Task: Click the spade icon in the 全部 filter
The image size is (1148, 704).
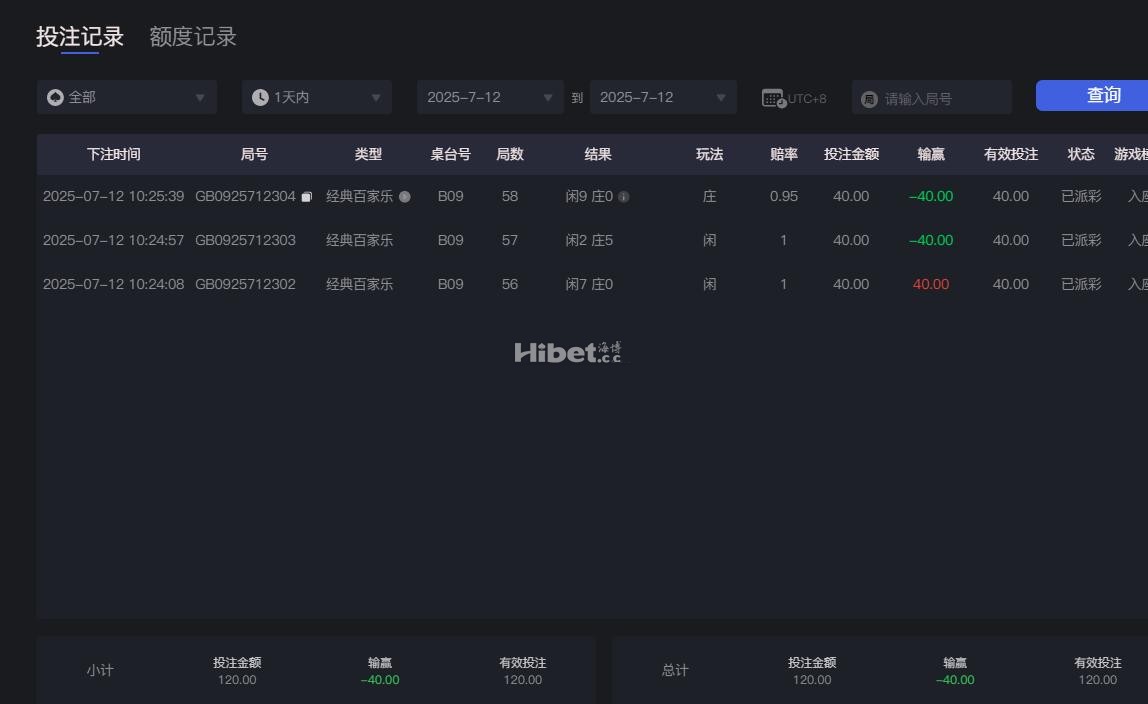Action: click(x=56, y=97)
